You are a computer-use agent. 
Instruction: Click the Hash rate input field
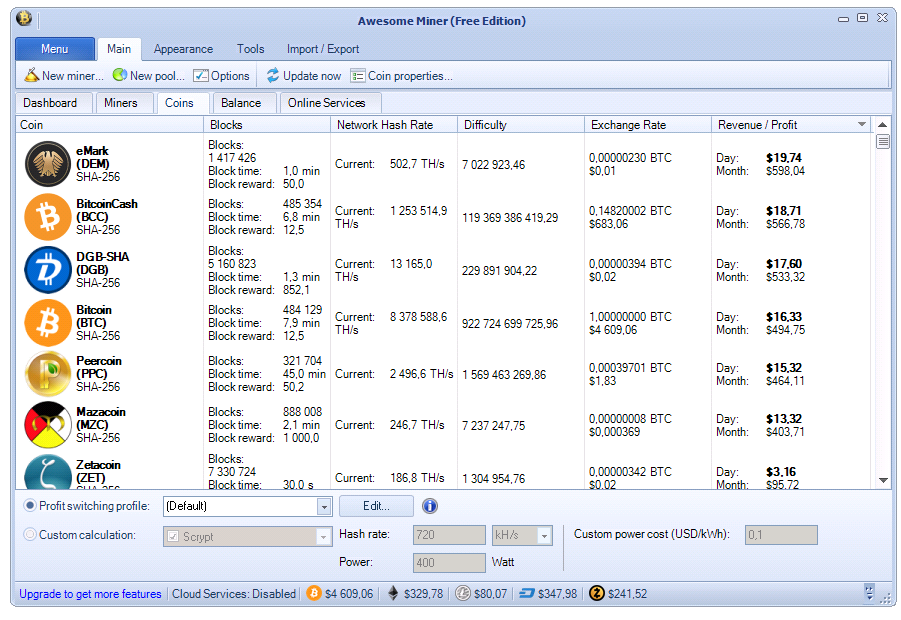tap(448, 536)
